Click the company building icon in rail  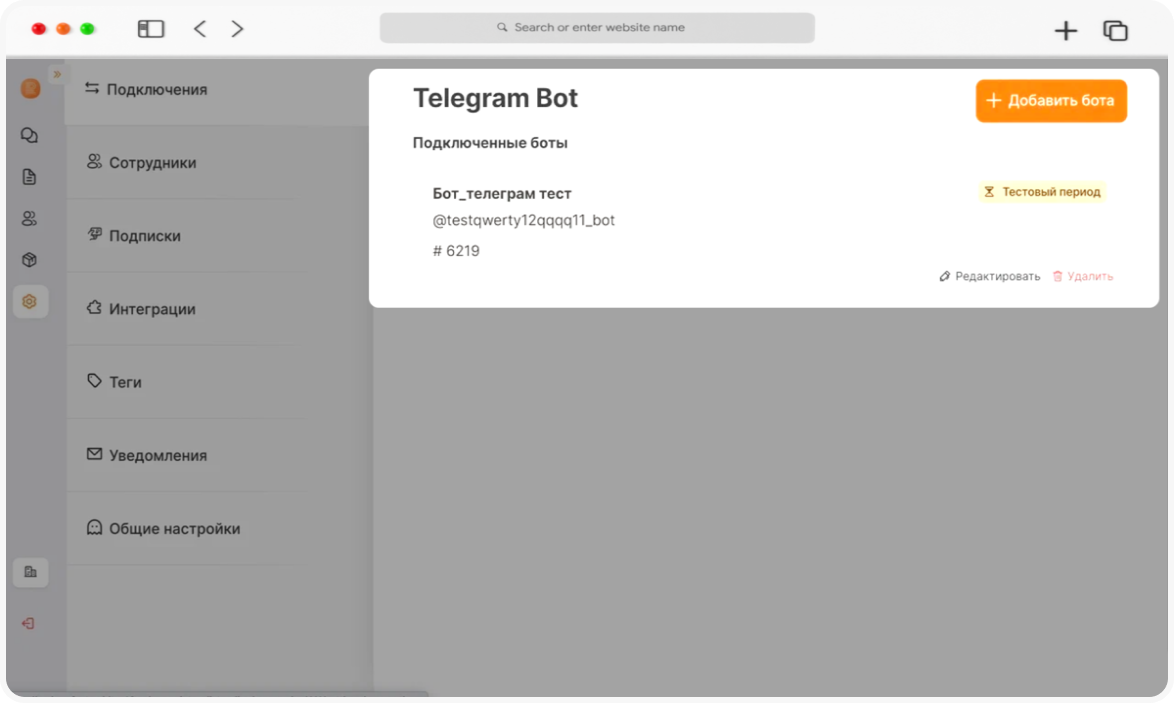coord(31,572)
